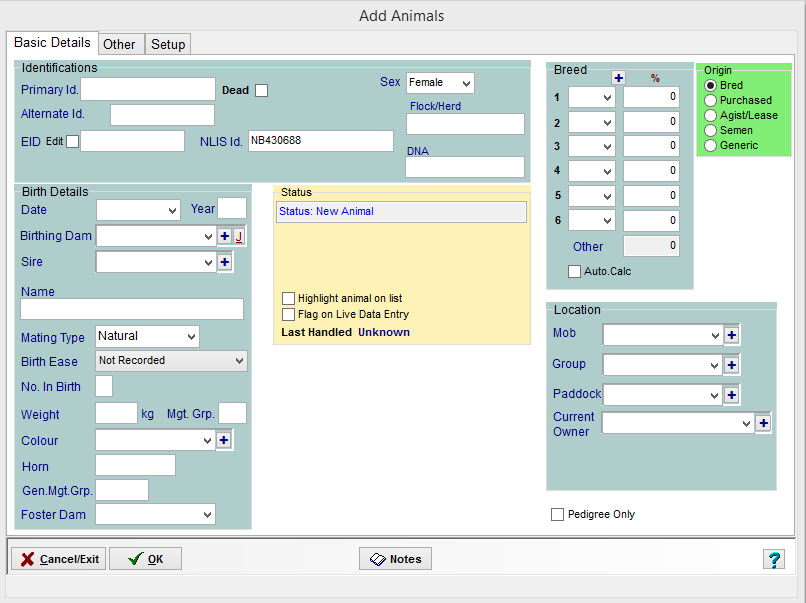
Task: Add a new Paddock with plus icon
Action: pos(731,395)
